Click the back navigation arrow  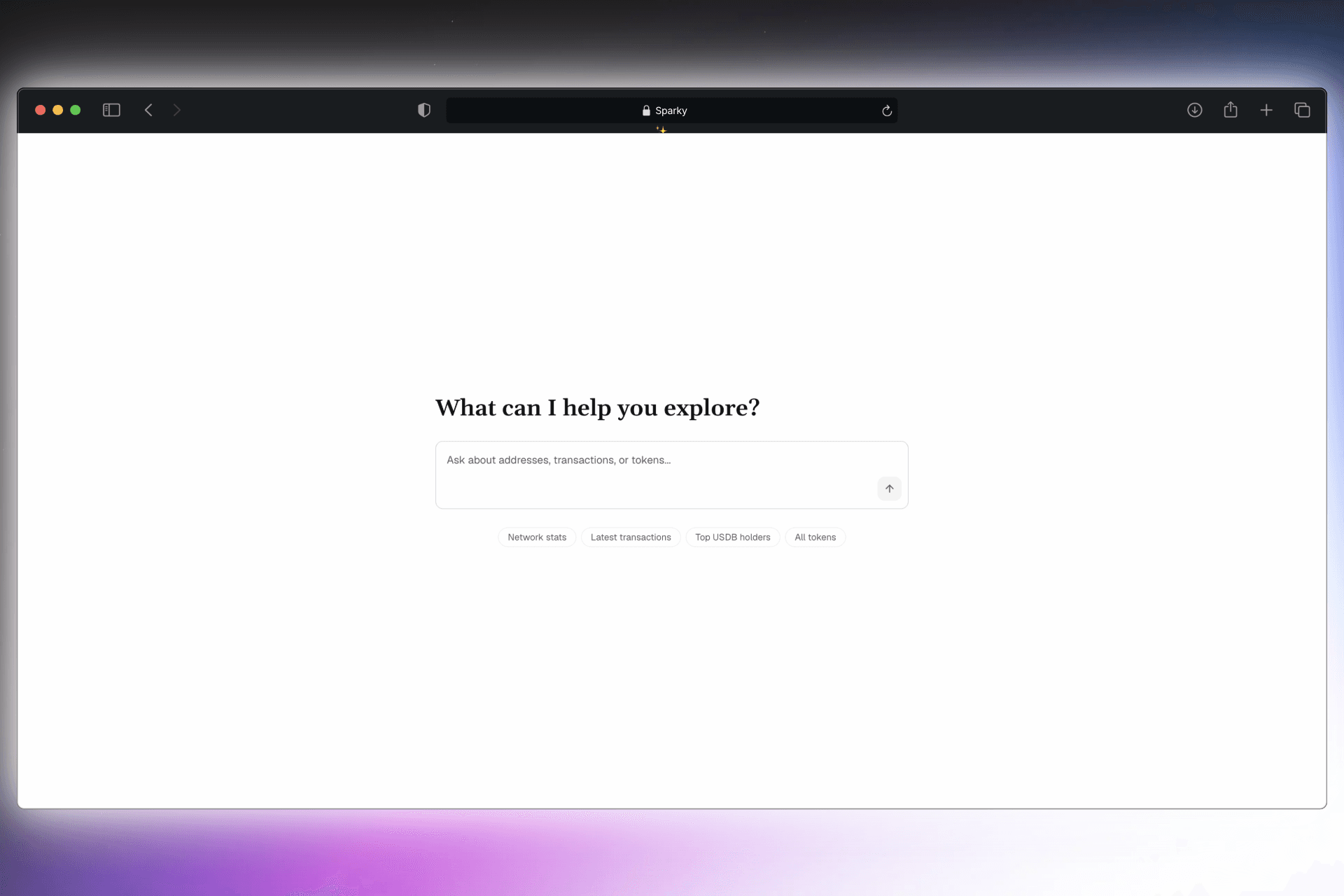[148, 110]
